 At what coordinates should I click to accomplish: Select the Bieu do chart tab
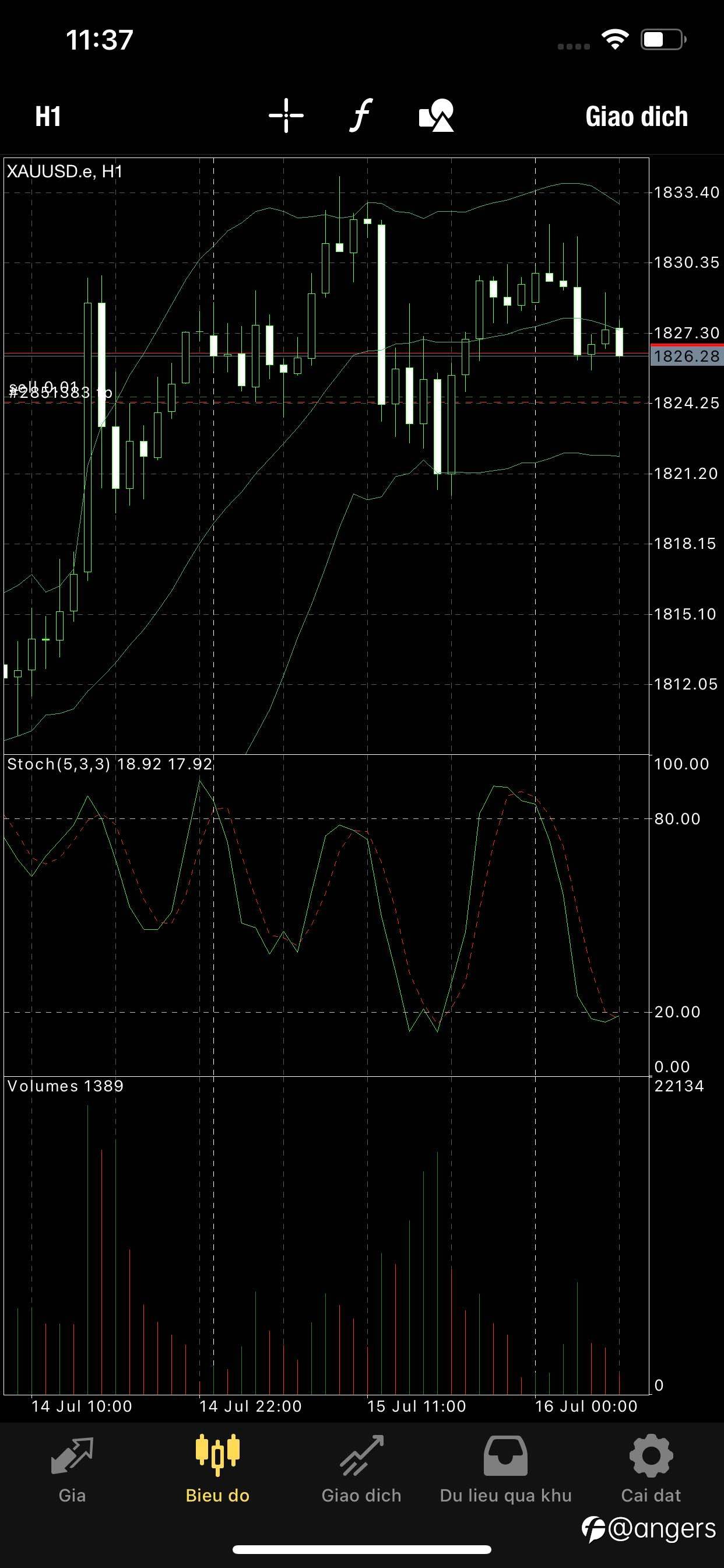(x=217, y=1469)
